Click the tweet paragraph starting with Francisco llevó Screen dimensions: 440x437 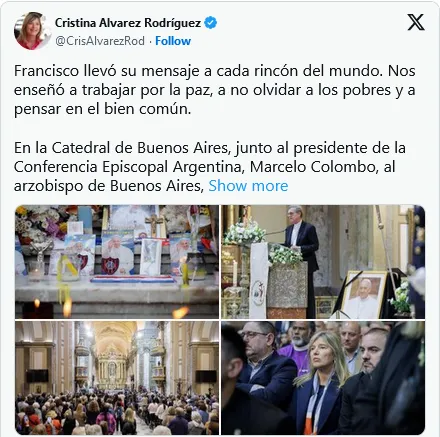coord(215,90)
